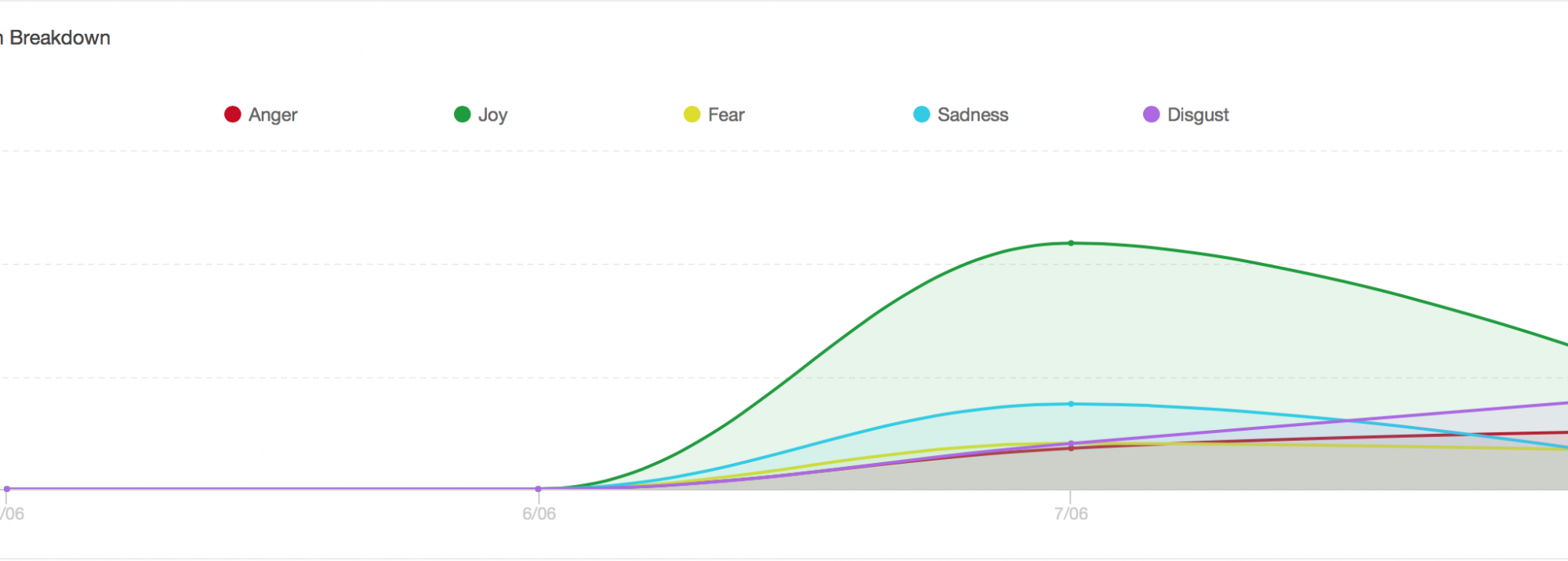Select the Joy peak data point at 7/06

(1071, 243)
